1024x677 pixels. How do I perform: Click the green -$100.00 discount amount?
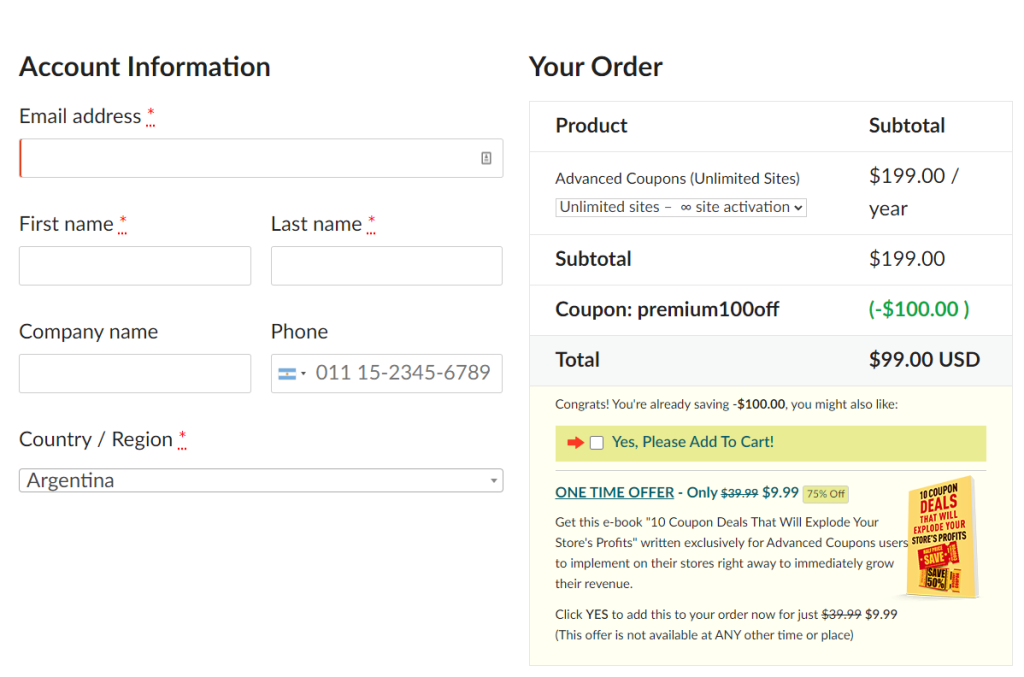point(918,309)
